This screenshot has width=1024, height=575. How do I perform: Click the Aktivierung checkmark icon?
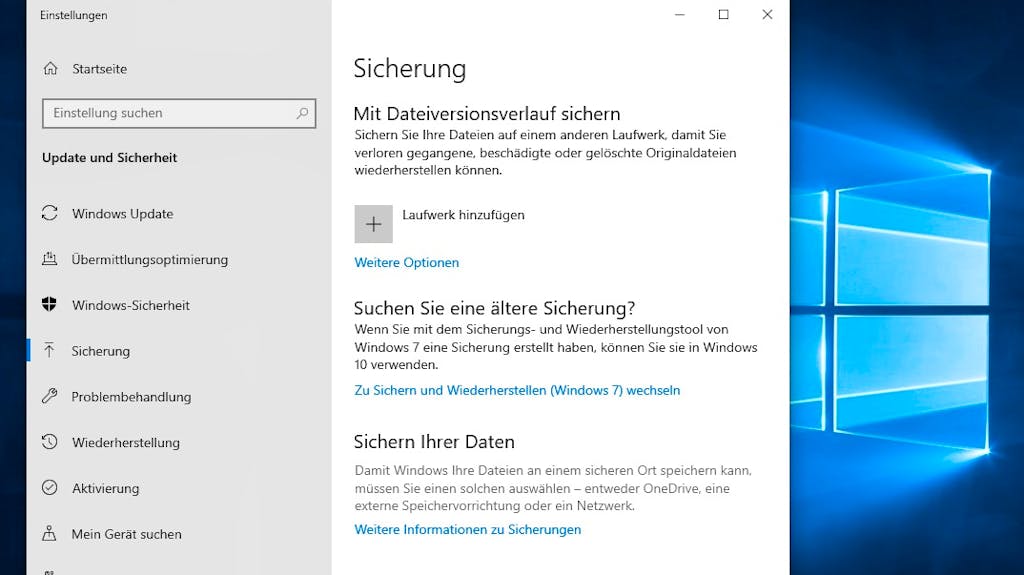coord(50,487)
